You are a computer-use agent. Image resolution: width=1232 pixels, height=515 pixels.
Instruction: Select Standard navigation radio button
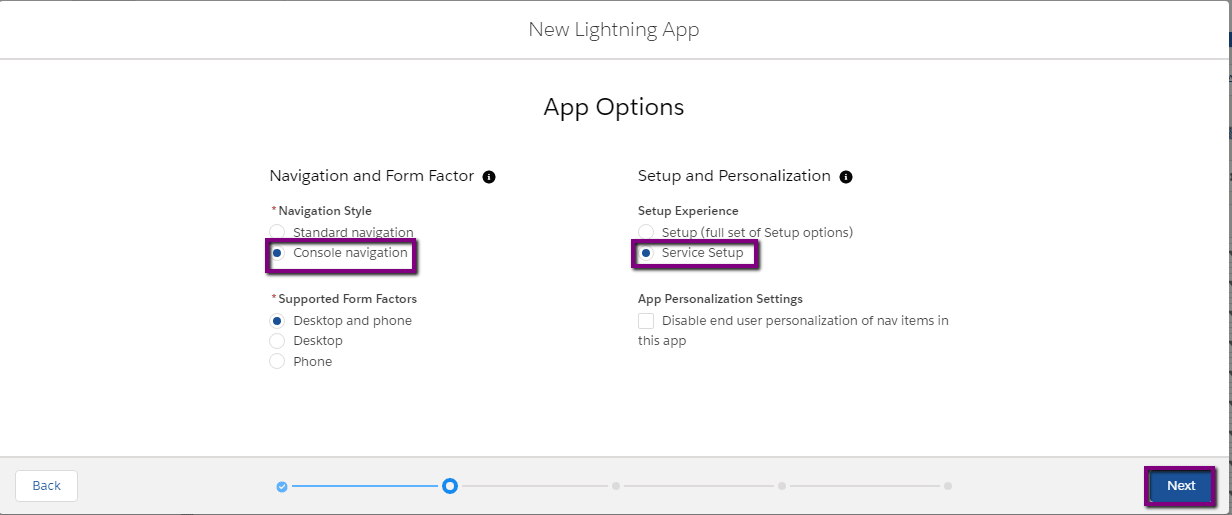[277, 232]
